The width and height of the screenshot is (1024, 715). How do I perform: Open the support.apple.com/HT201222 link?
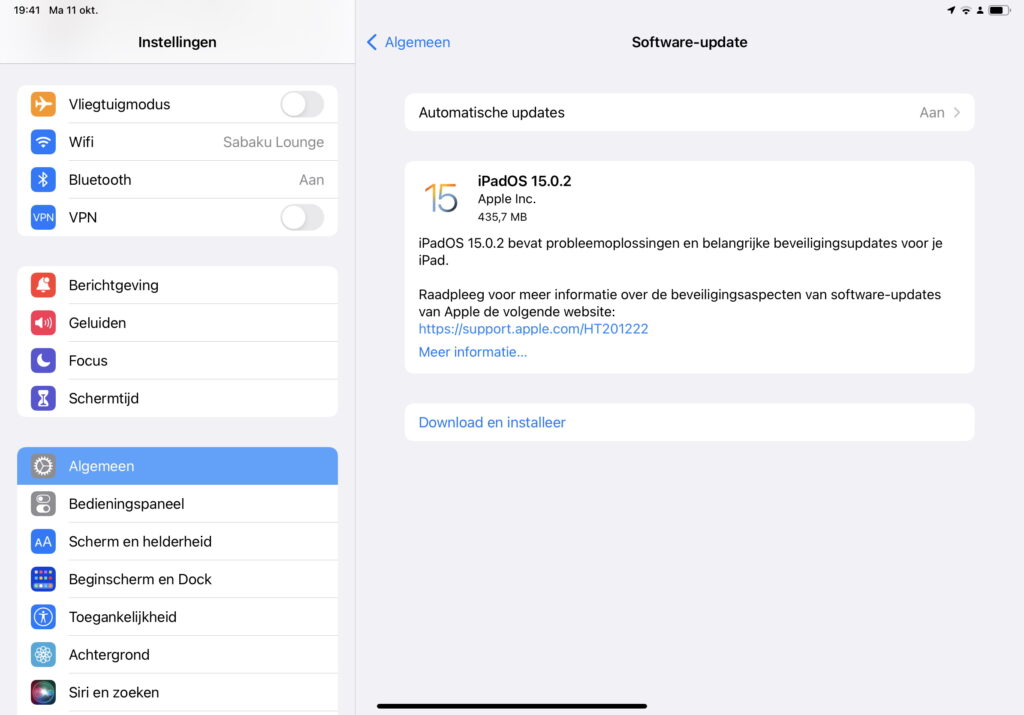coord(533,328)
